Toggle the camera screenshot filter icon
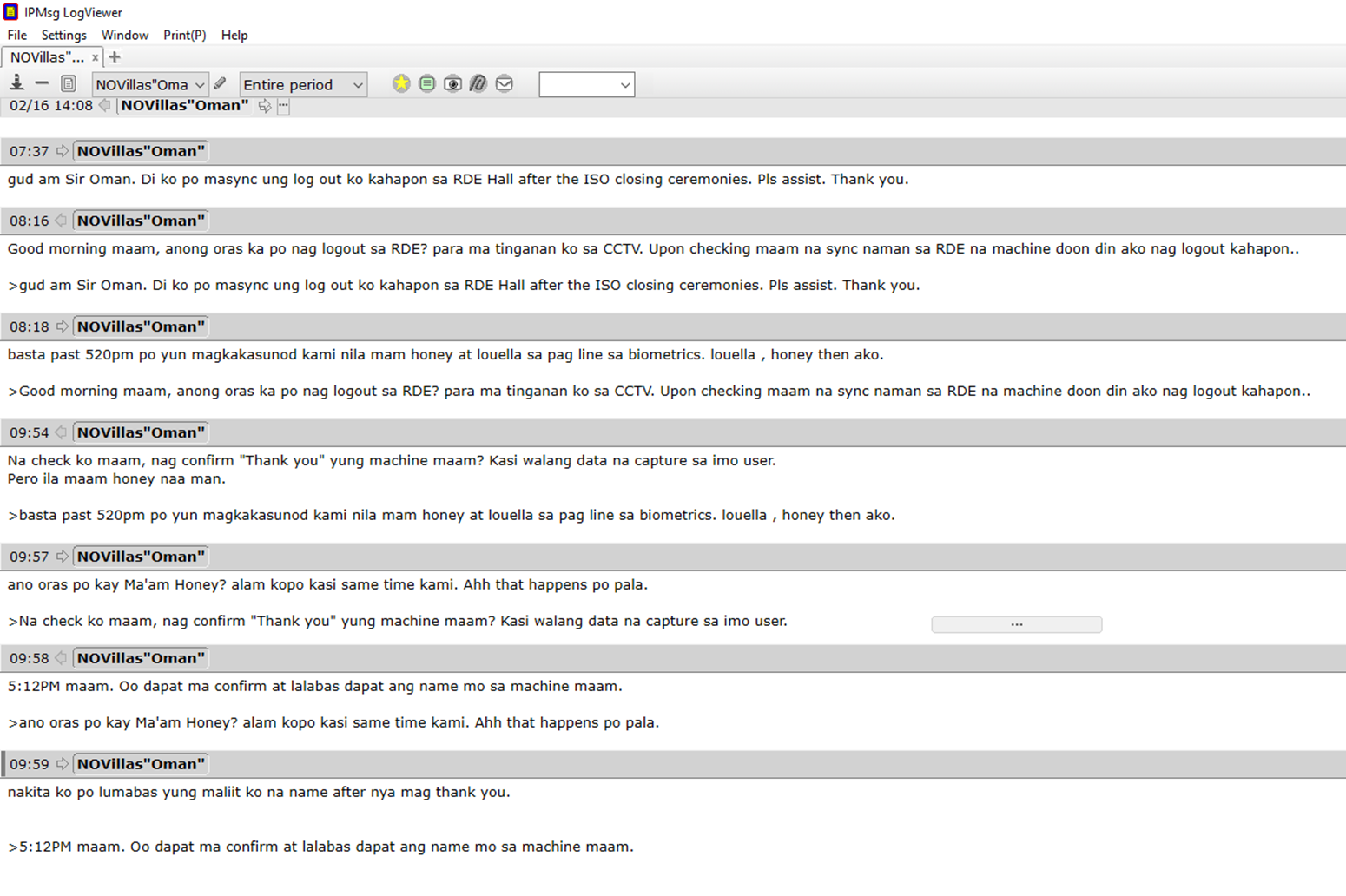Viewport: 1346px width, 896px height. [452, 84]
